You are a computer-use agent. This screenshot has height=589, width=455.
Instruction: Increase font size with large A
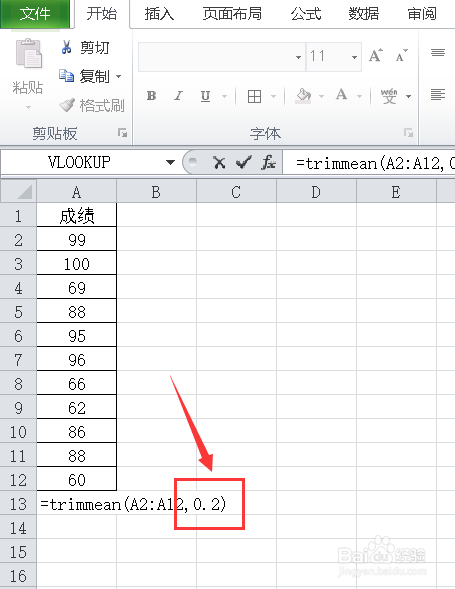pos(375,56)
